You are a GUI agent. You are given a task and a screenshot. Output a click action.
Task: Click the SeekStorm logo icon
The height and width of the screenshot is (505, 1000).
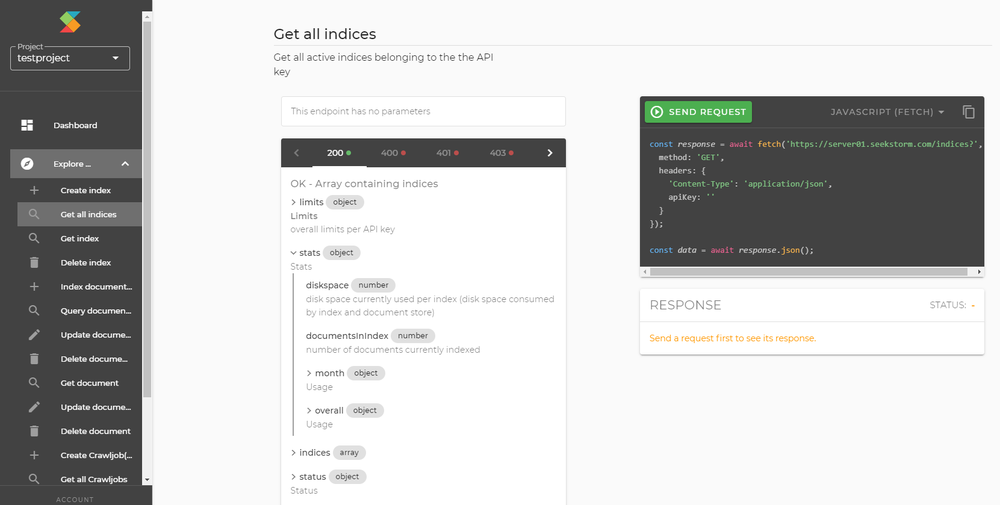click(x=68, y=21)
